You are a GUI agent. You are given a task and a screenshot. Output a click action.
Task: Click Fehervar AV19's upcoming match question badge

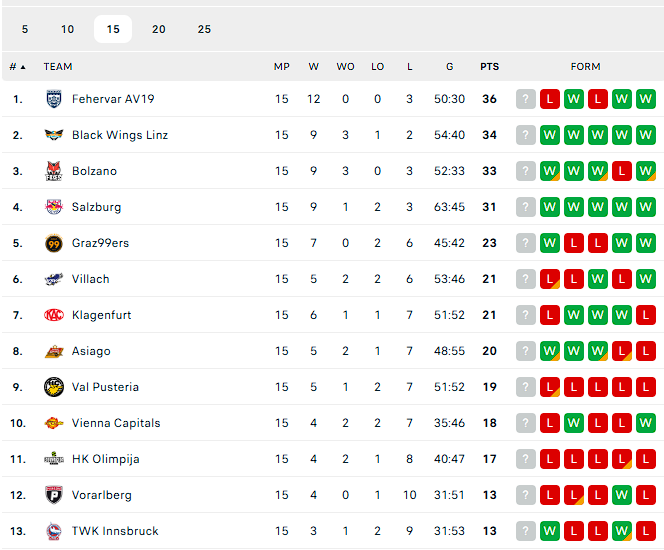point(526,99)
